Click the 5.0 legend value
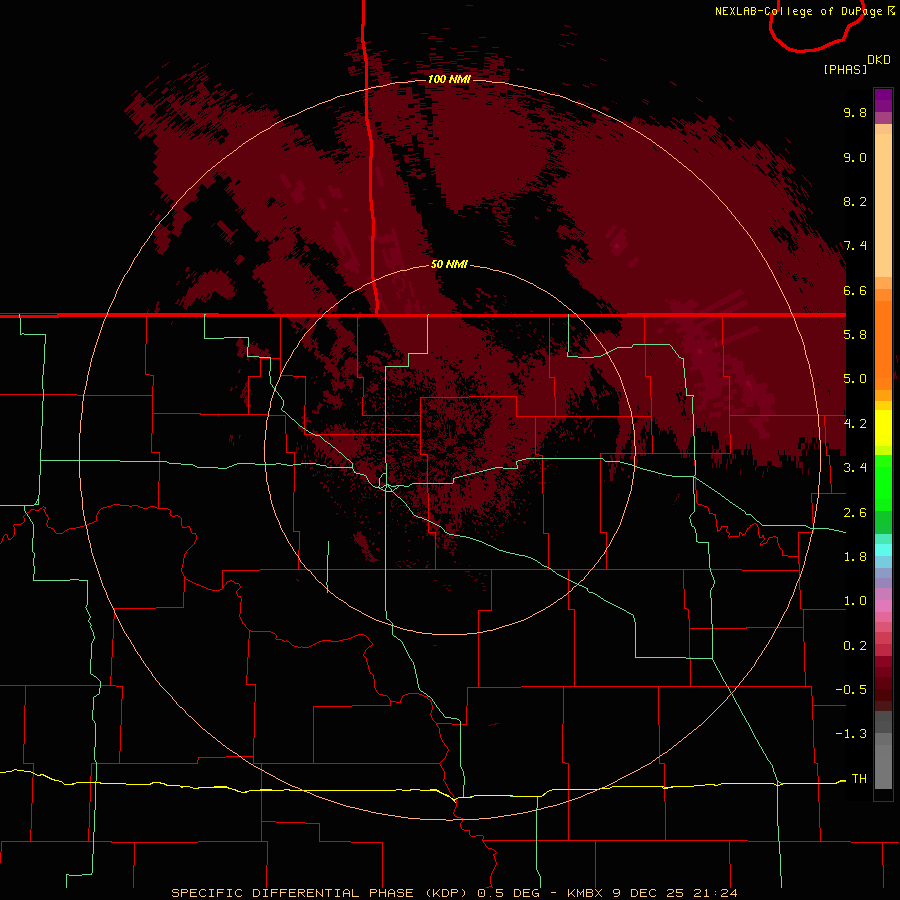The image size is (900, 900). pos(855,379)
